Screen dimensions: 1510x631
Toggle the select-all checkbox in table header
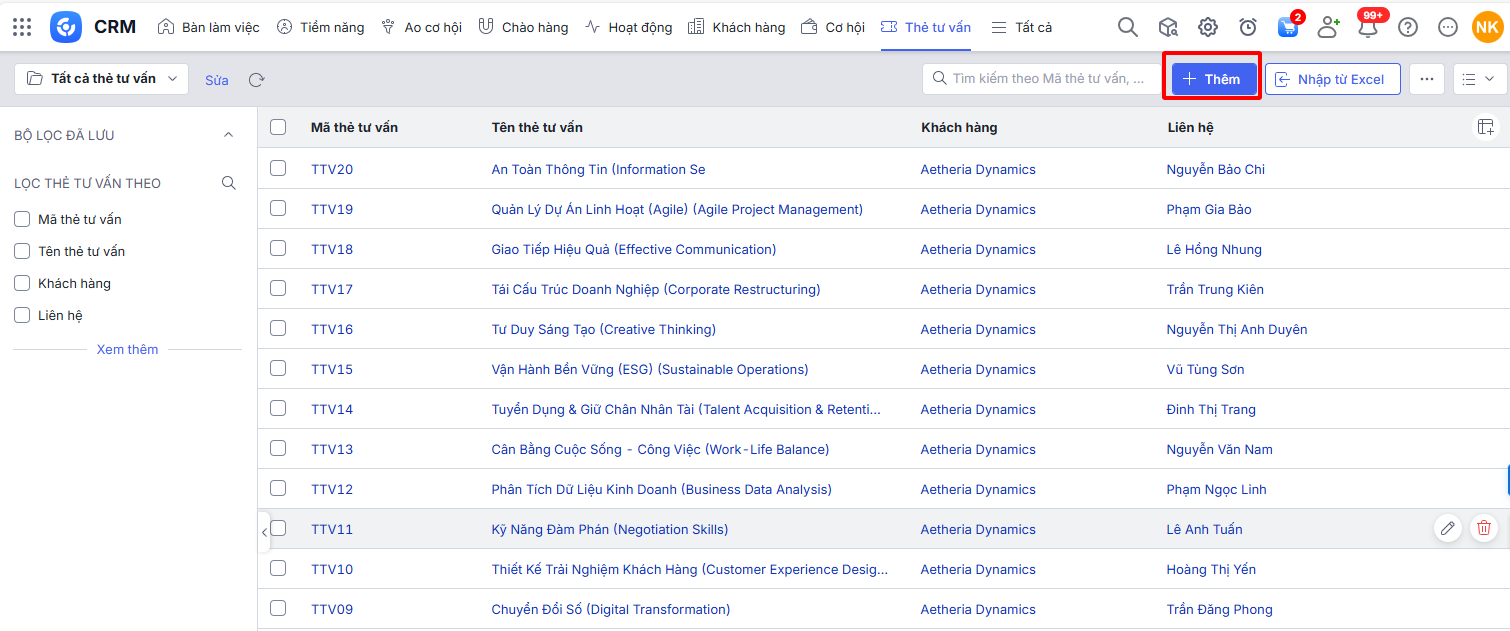[x=278, y=127]
